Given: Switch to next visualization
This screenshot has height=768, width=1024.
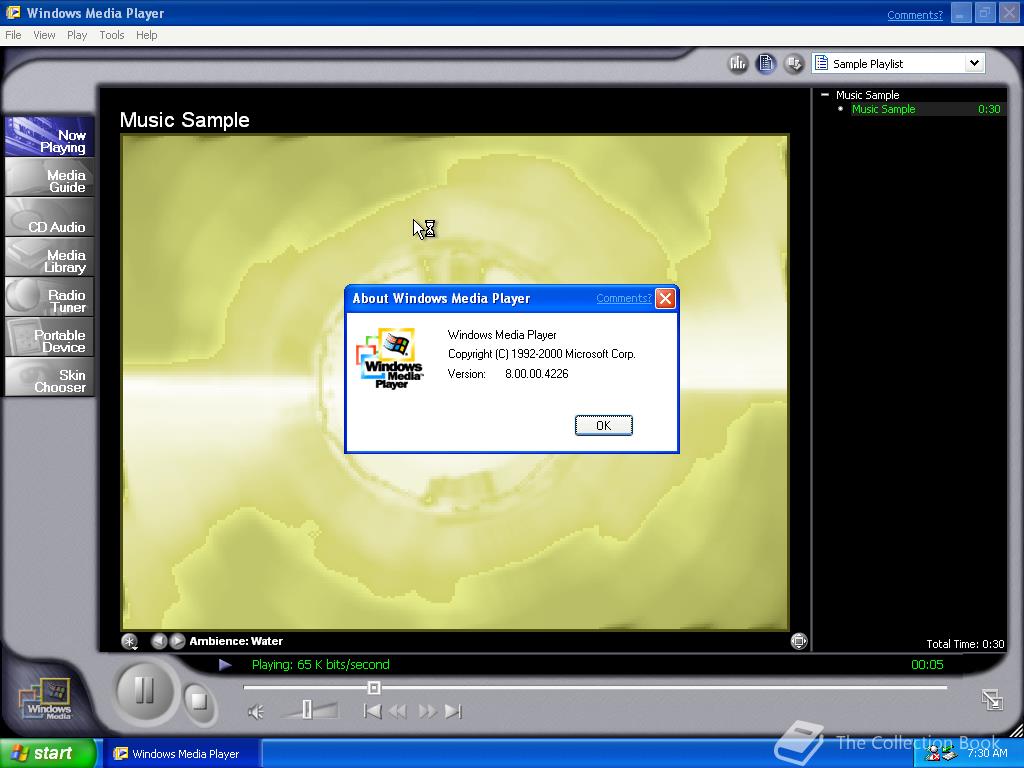Looking at the screenshot, I should 178,641.
